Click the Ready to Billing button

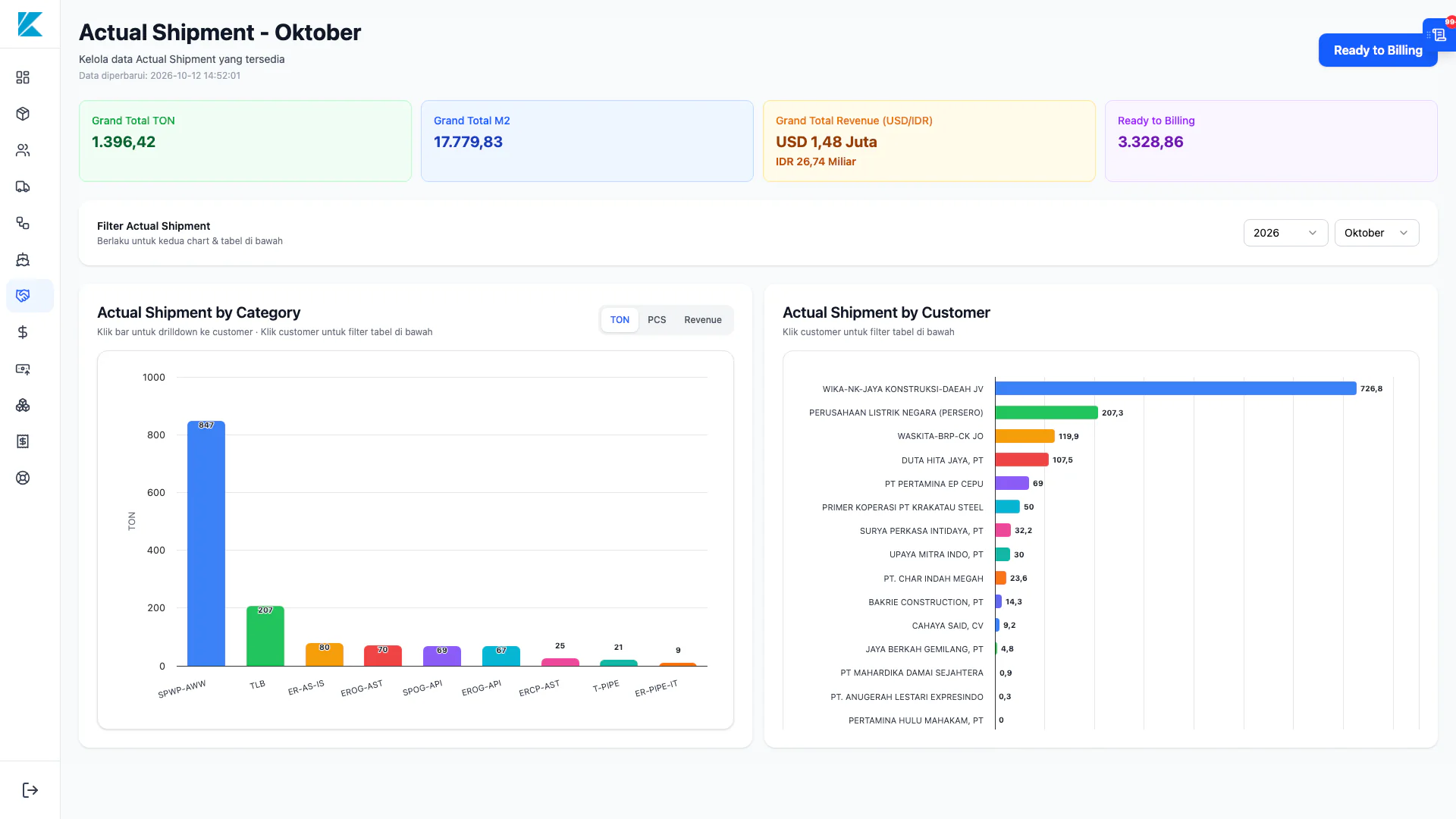(x=1377, y=50)
